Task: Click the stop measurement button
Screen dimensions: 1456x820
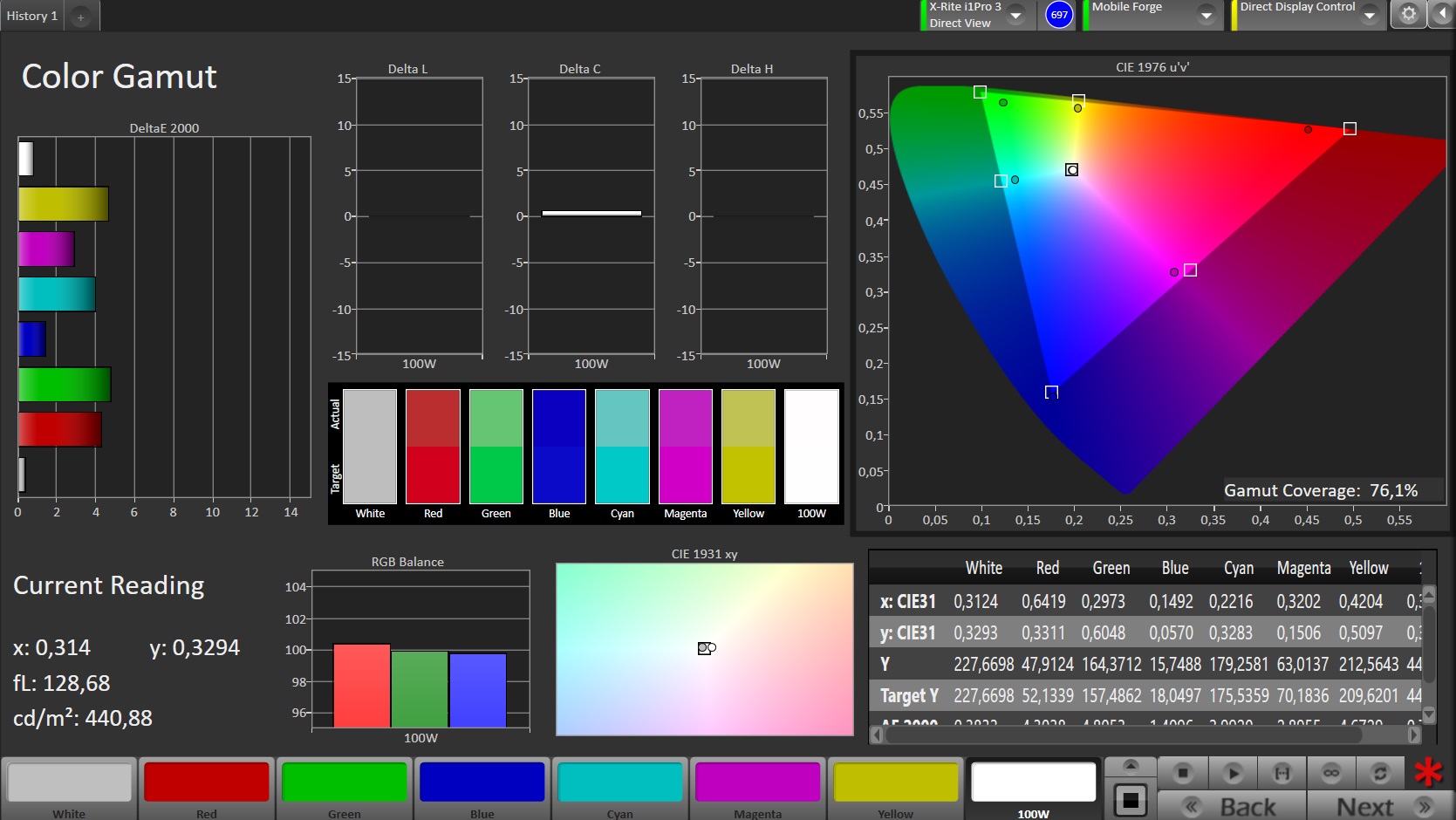Action: [1182, 773]
